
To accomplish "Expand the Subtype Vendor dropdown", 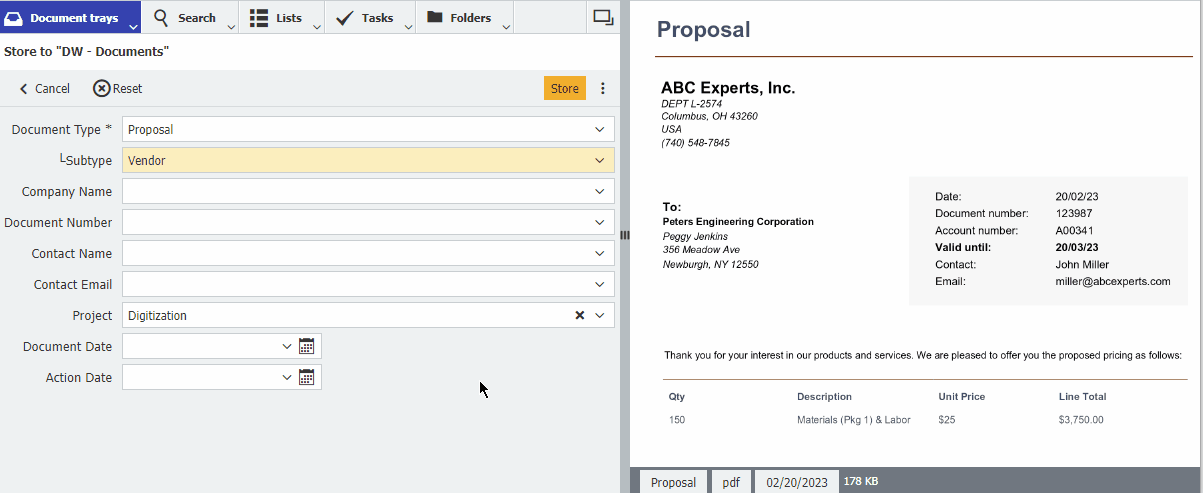I will pyautogui.click(x=599, y=160).
